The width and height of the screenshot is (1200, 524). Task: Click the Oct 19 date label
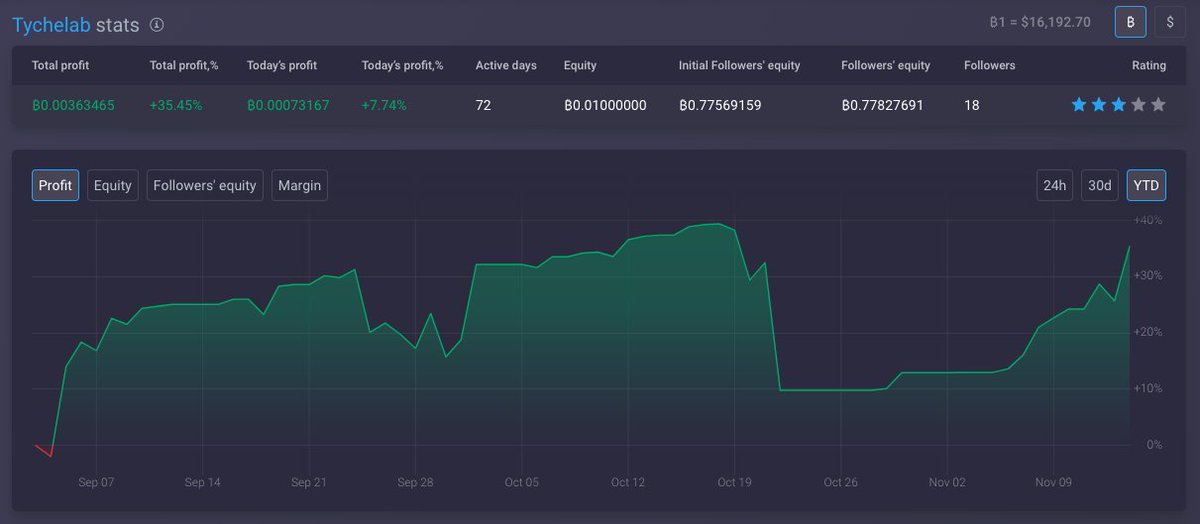pos(734,482)
